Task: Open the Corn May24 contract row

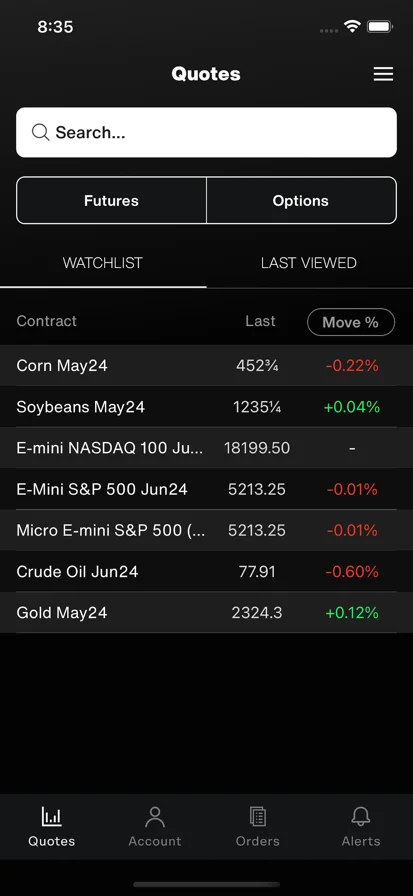Action: [206, 366]
